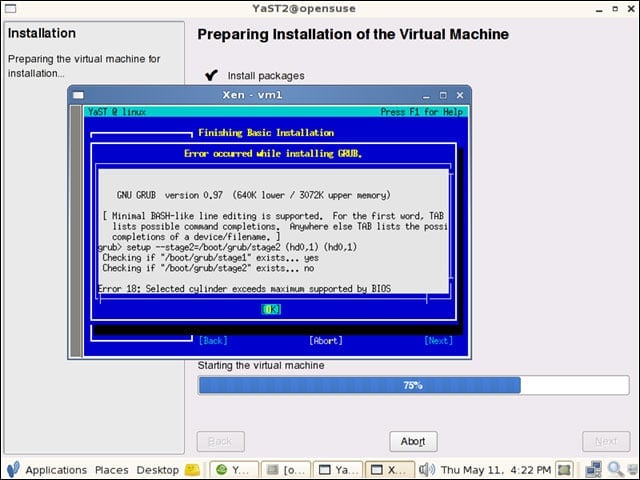Click the display applet icon beside clock

[564, 470]
